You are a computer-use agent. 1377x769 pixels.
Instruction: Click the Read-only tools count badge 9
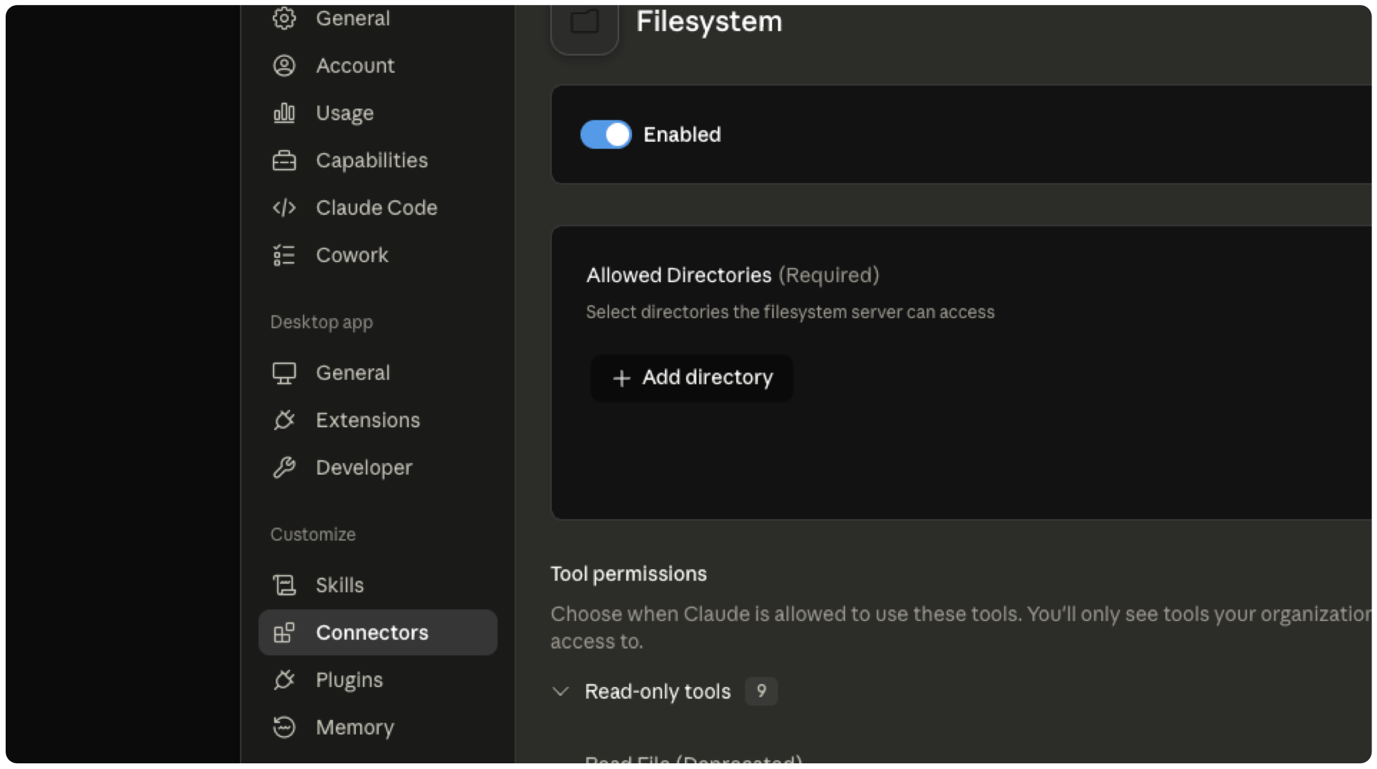(761, 692)
